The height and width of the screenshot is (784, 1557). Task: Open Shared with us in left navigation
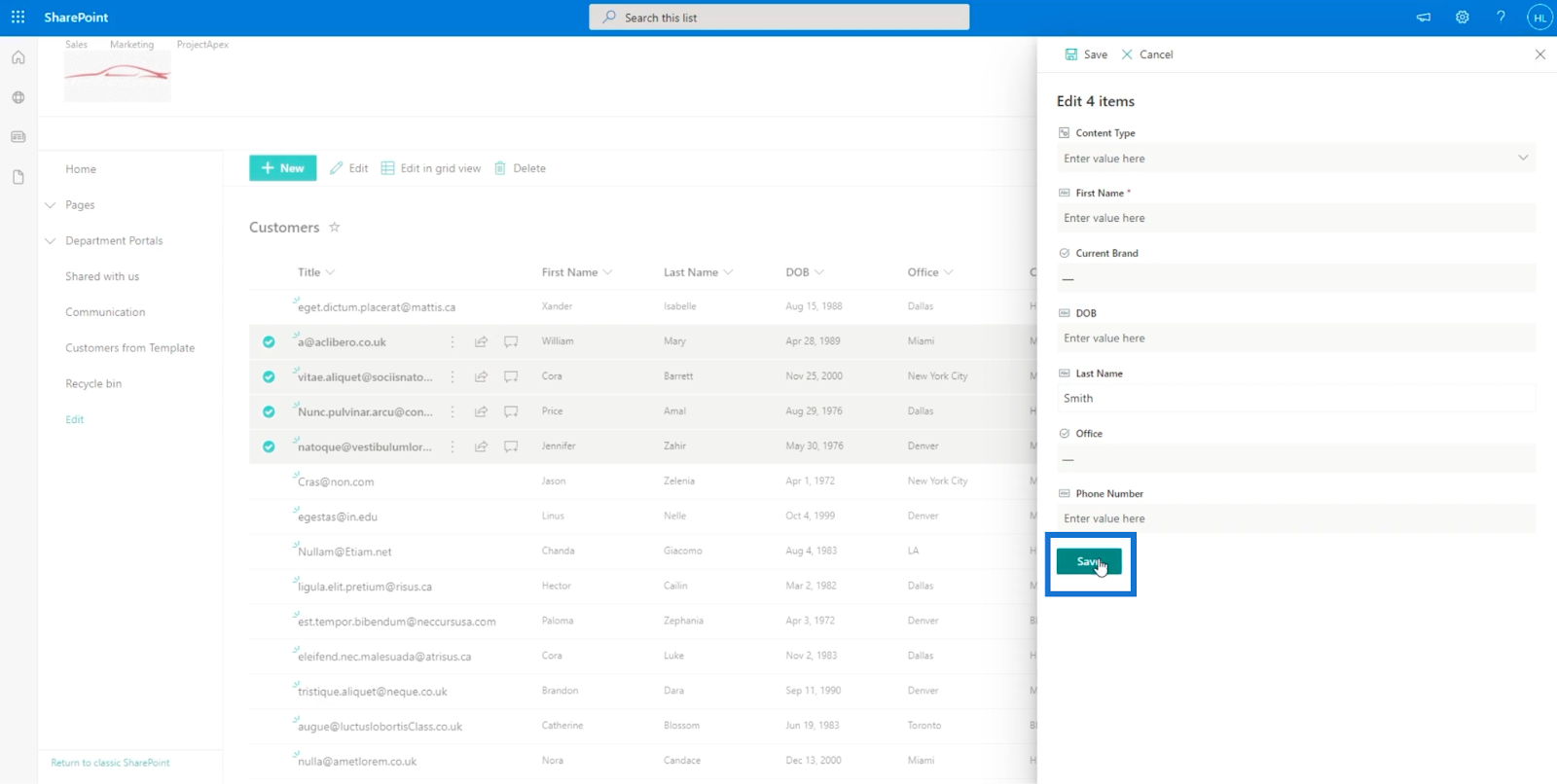tap(102, 276)
